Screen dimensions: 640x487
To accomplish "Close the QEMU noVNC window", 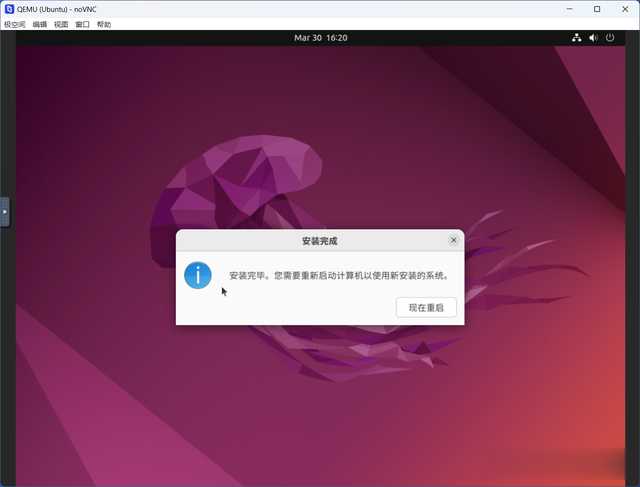I will pyautogui.click(x=625, y=9).
